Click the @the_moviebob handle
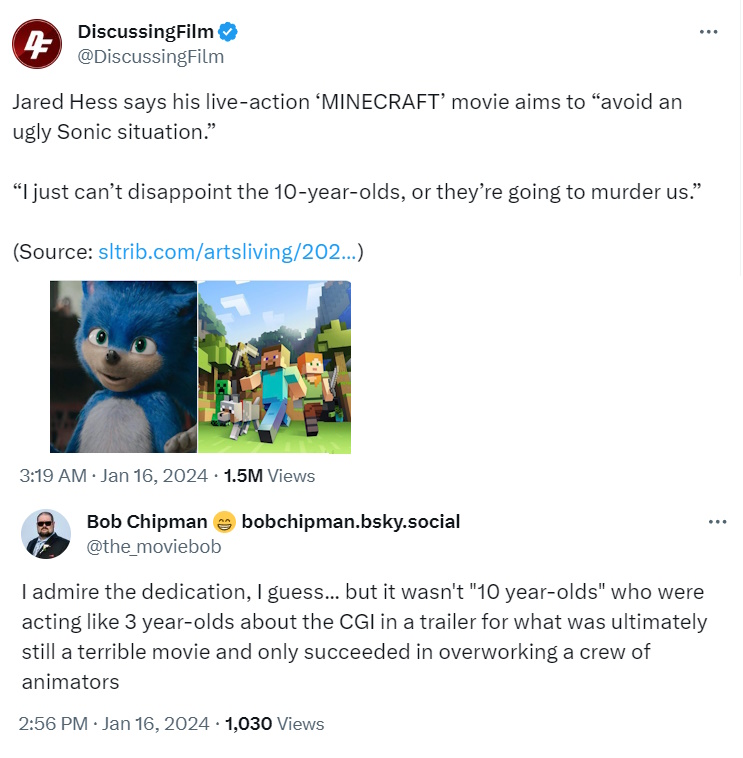 pyautogui.click(x=154, y=546)
